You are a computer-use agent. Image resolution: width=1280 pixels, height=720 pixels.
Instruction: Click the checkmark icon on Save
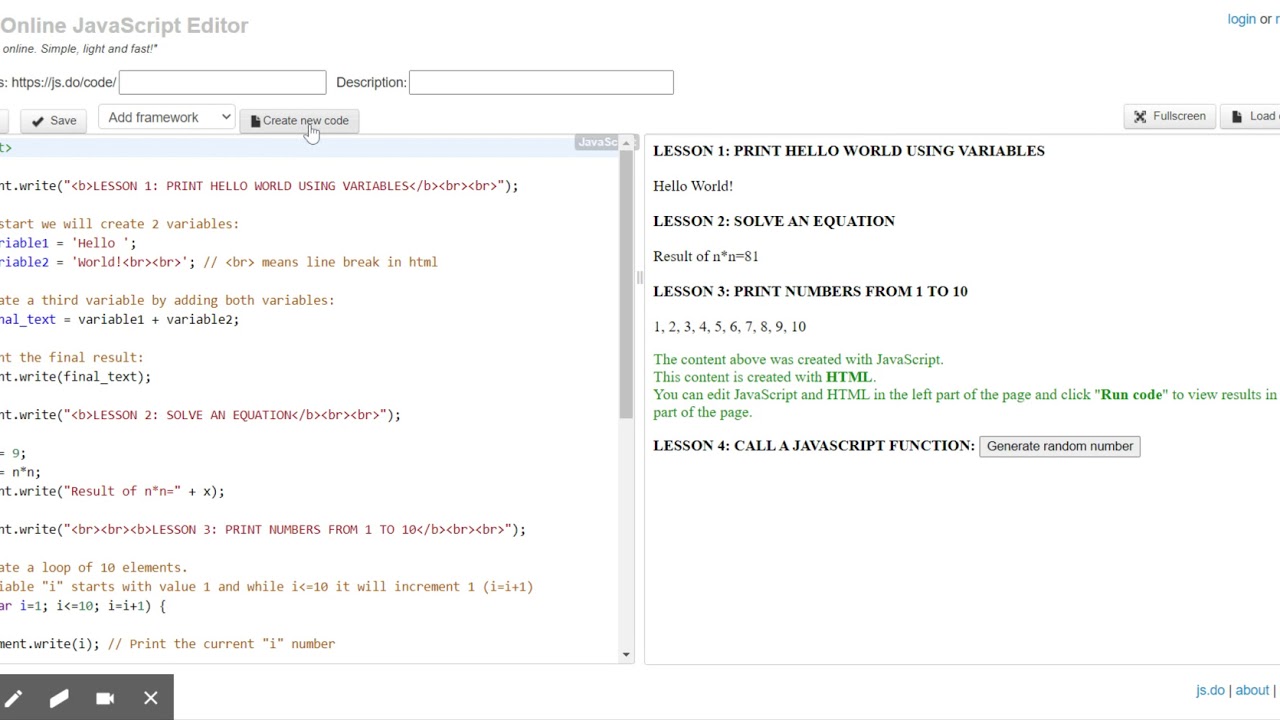(x=38, y=122)
